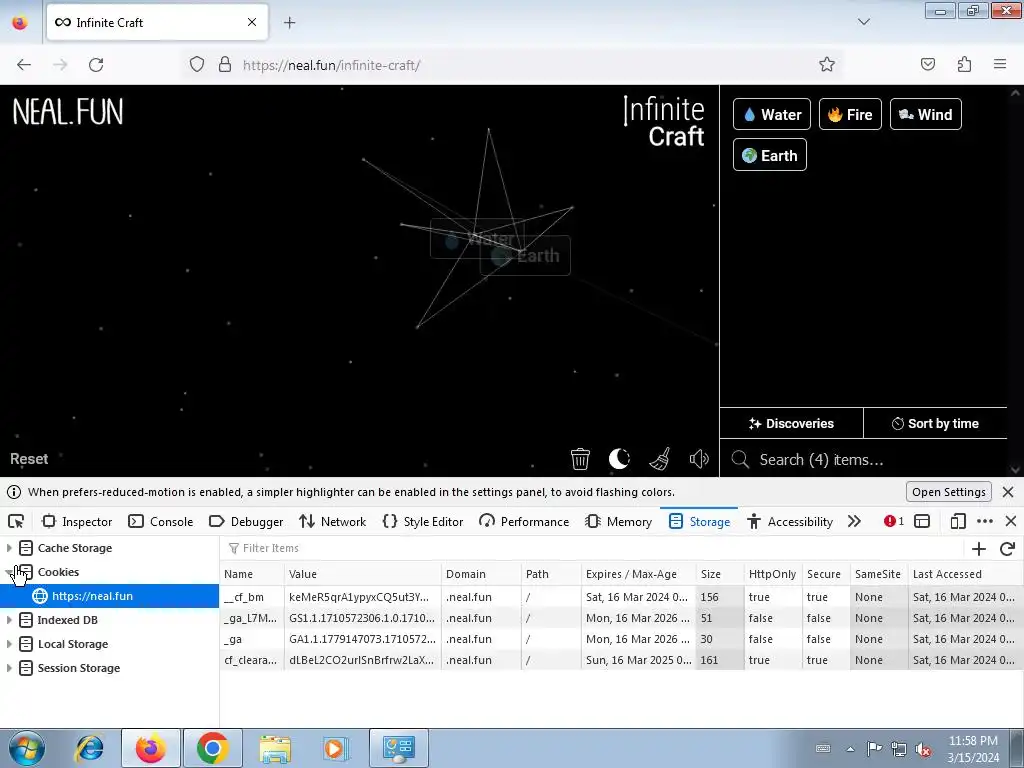Click the NEAL.FUN logo
Viewport: 1024px width, 768px height.
tap(68, 112)
